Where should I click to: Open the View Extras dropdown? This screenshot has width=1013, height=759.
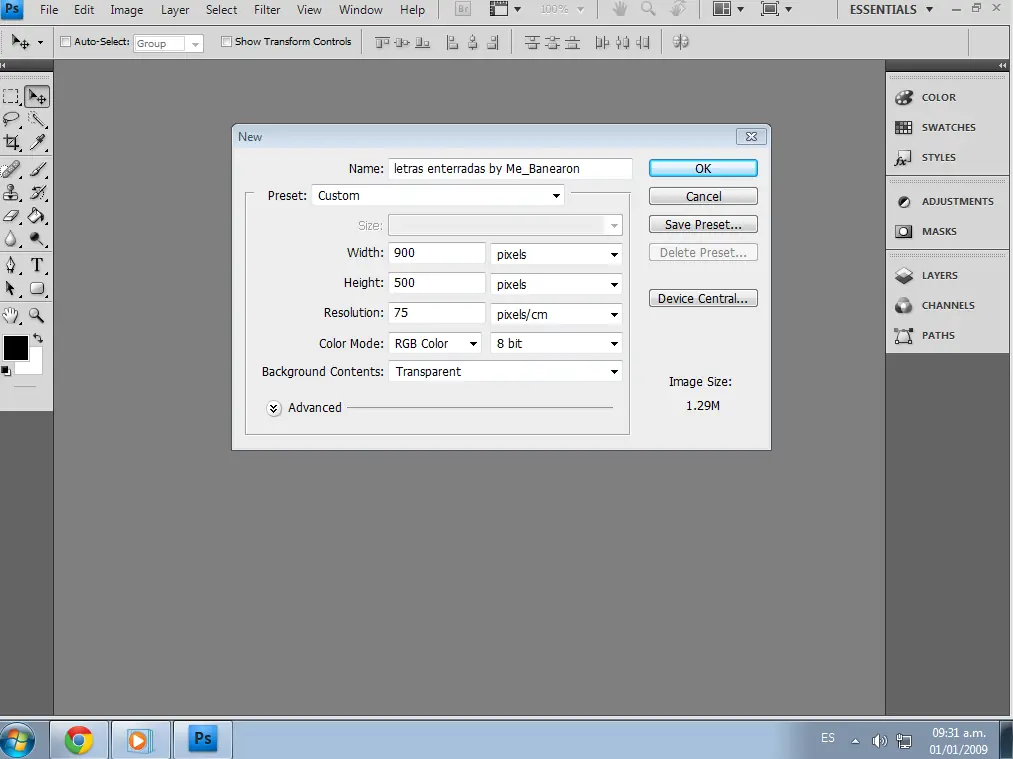click(x=505, y=10)
